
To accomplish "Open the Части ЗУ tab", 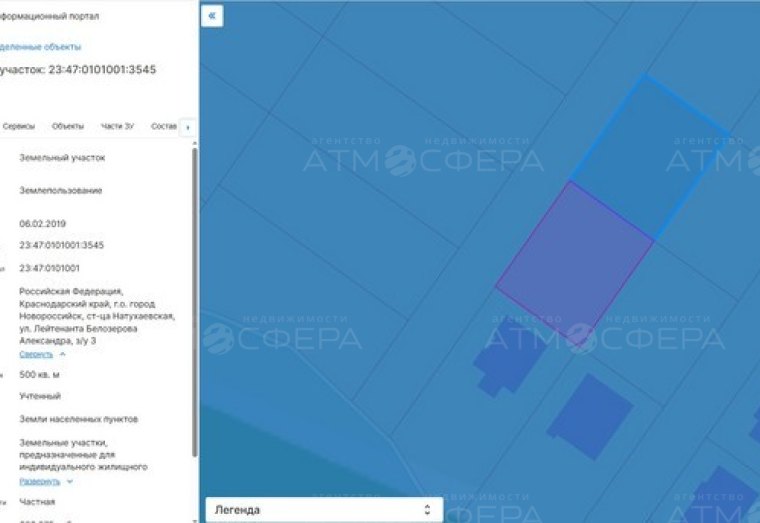I will pos(117,127).
